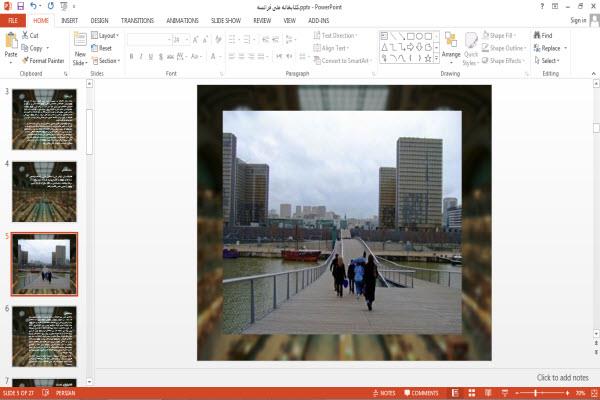
Task: Toggle text Shadow formatting
Action: (x=161, y=57)
